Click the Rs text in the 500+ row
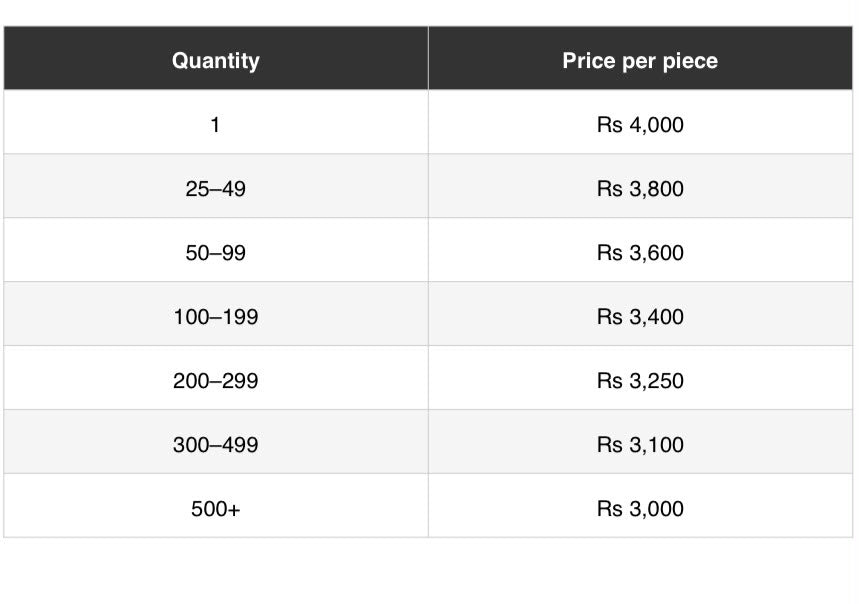The image size is (859, 604). click(x=610, y=509)
